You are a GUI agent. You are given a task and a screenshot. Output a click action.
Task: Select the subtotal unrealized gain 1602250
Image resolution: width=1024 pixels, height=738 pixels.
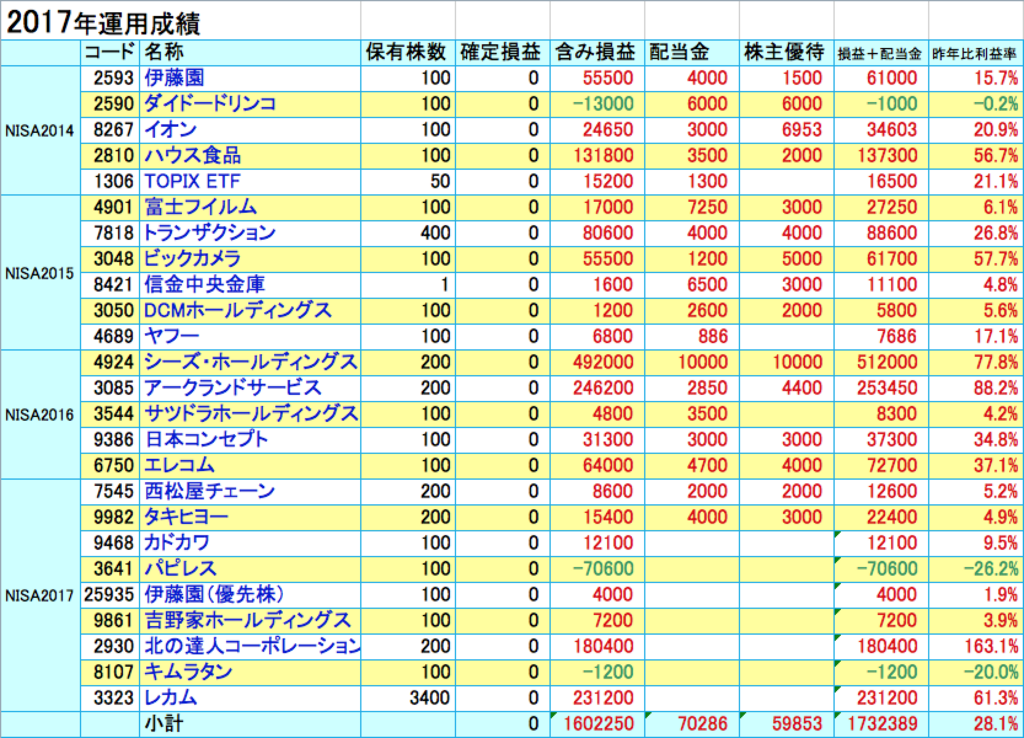coord(598,724)
